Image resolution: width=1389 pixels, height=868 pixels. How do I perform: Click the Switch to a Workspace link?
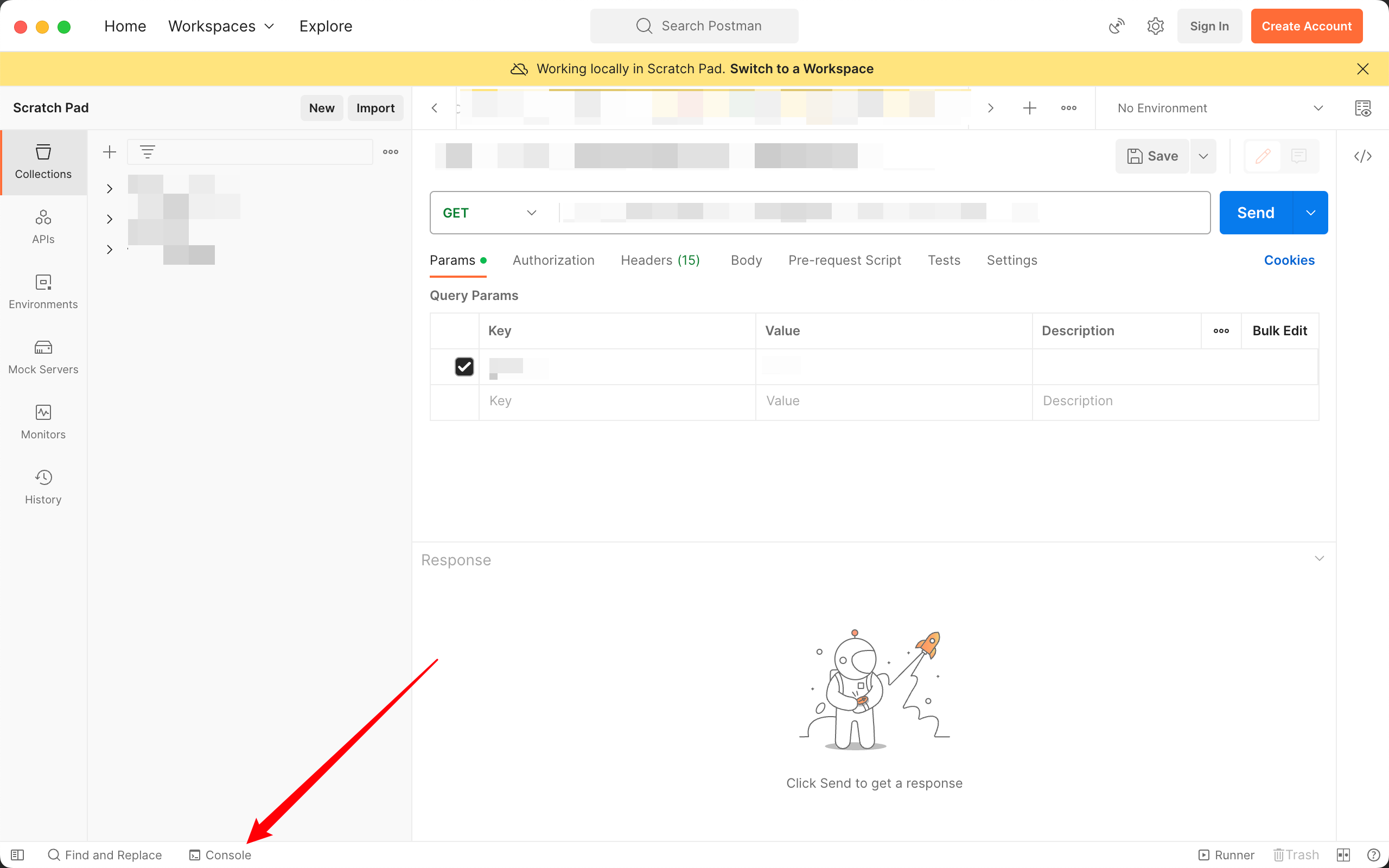pyautogui.click(x=801, y=69)
